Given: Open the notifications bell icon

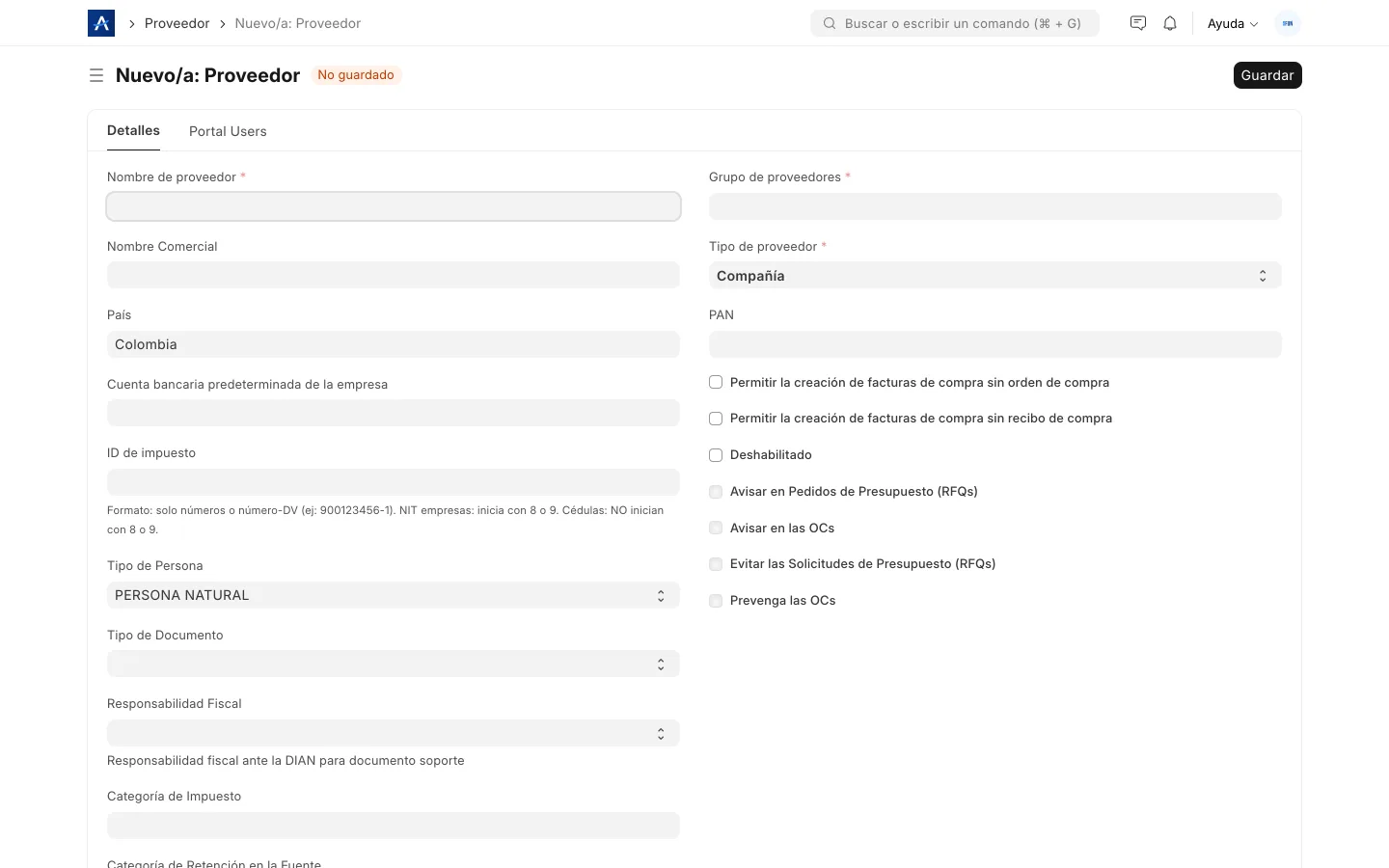Looking at the screenshot, I should pos(1170,23).
